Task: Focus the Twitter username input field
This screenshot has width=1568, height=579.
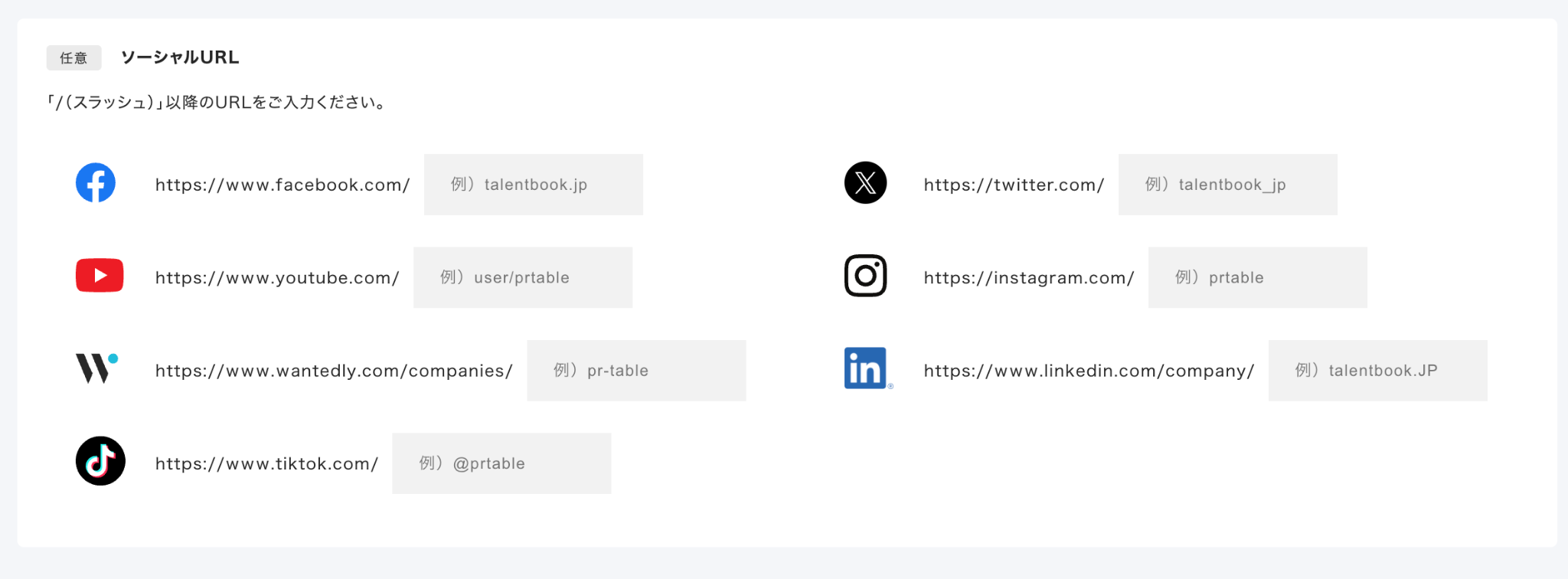Action: point(1227,185)
